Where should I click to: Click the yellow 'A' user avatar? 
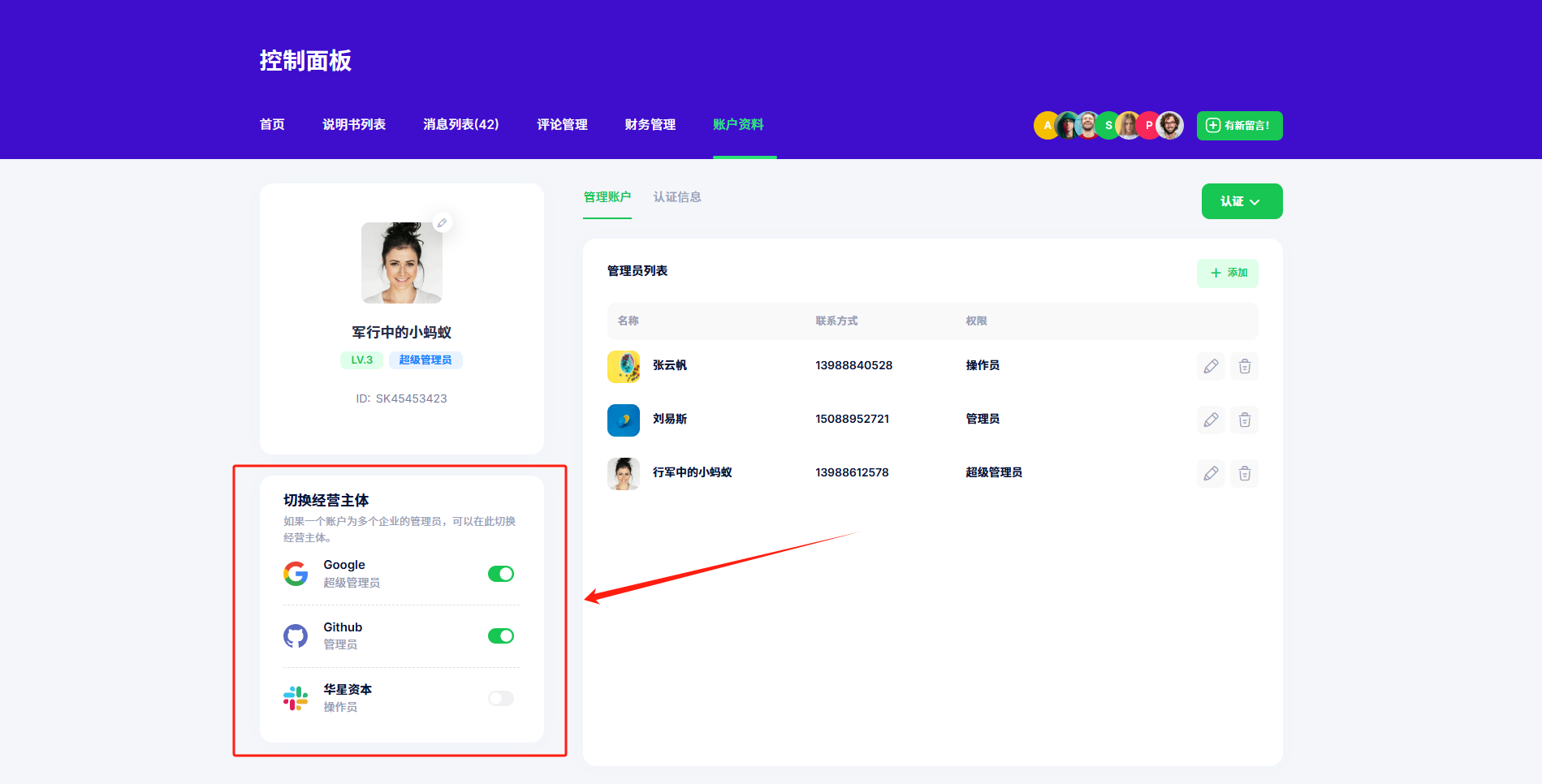pyautogui.click(x=1046, y=126)
